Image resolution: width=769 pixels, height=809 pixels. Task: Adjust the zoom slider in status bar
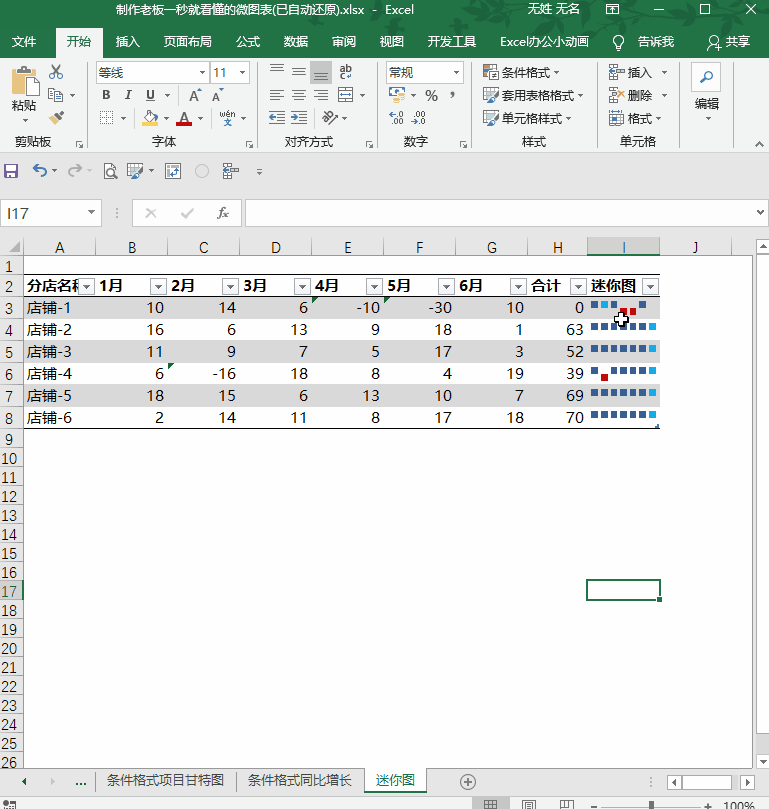651,805
